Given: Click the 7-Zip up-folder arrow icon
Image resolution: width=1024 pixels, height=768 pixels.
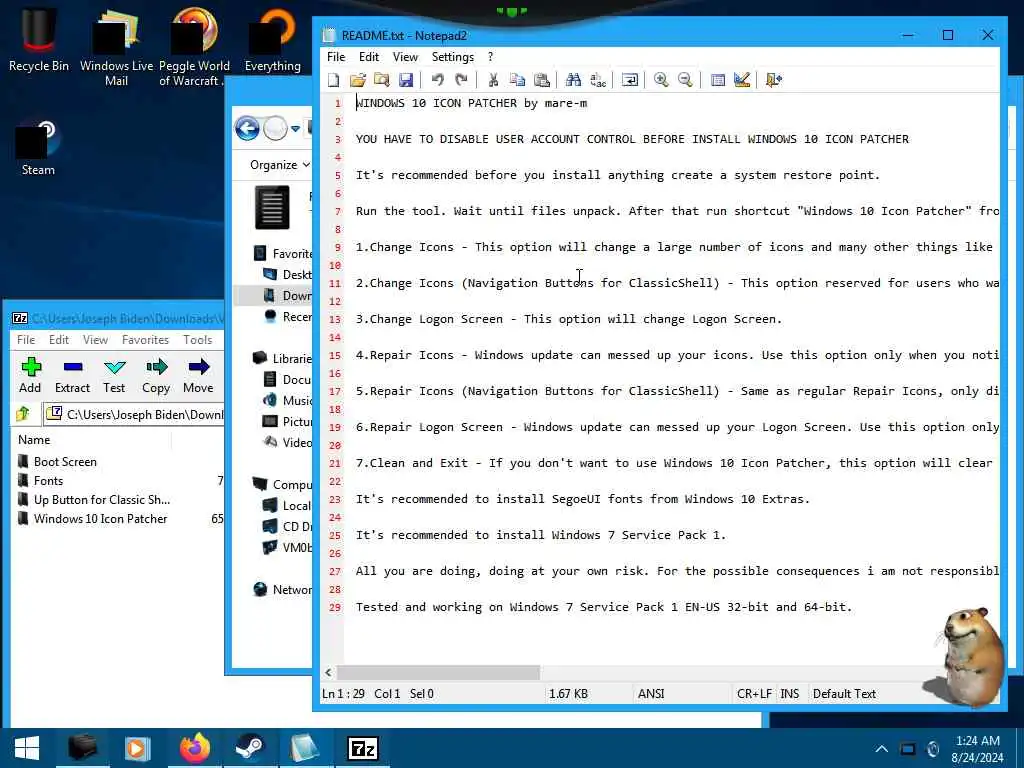Looking at the screenshot, I should tap(23, 413).
